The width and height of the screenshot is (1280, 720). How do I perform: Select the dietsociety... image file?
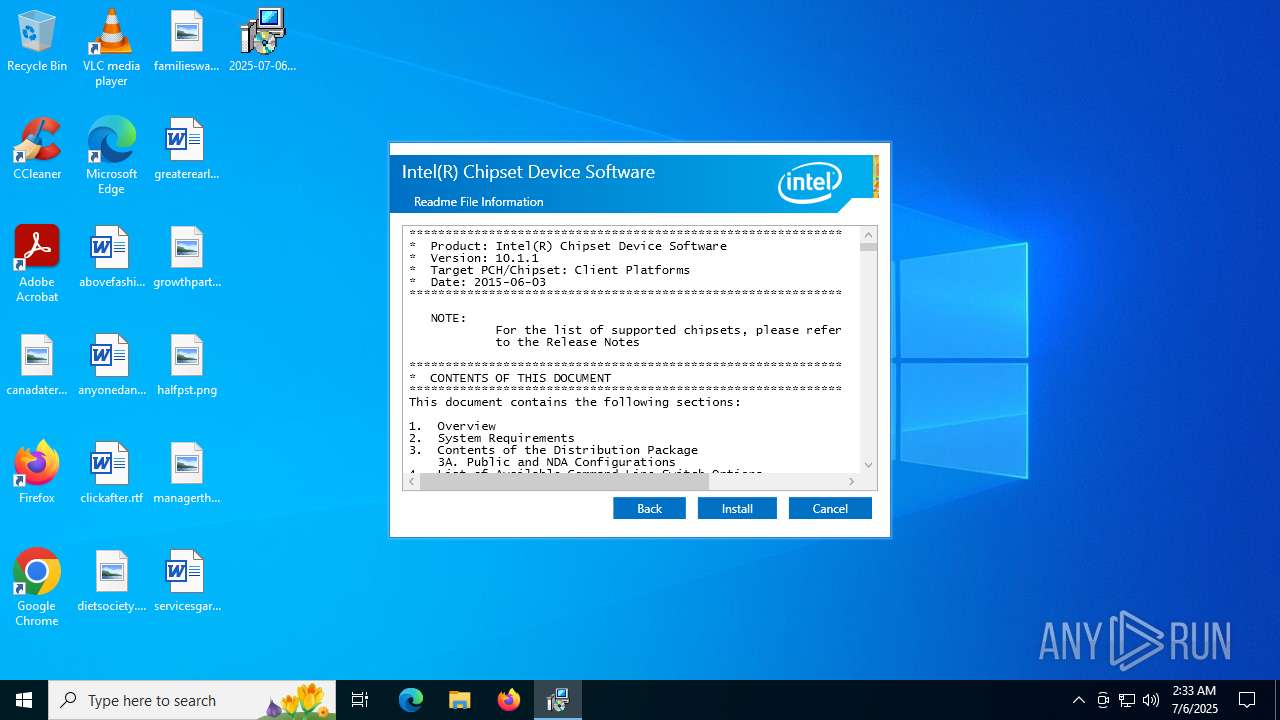111,582
